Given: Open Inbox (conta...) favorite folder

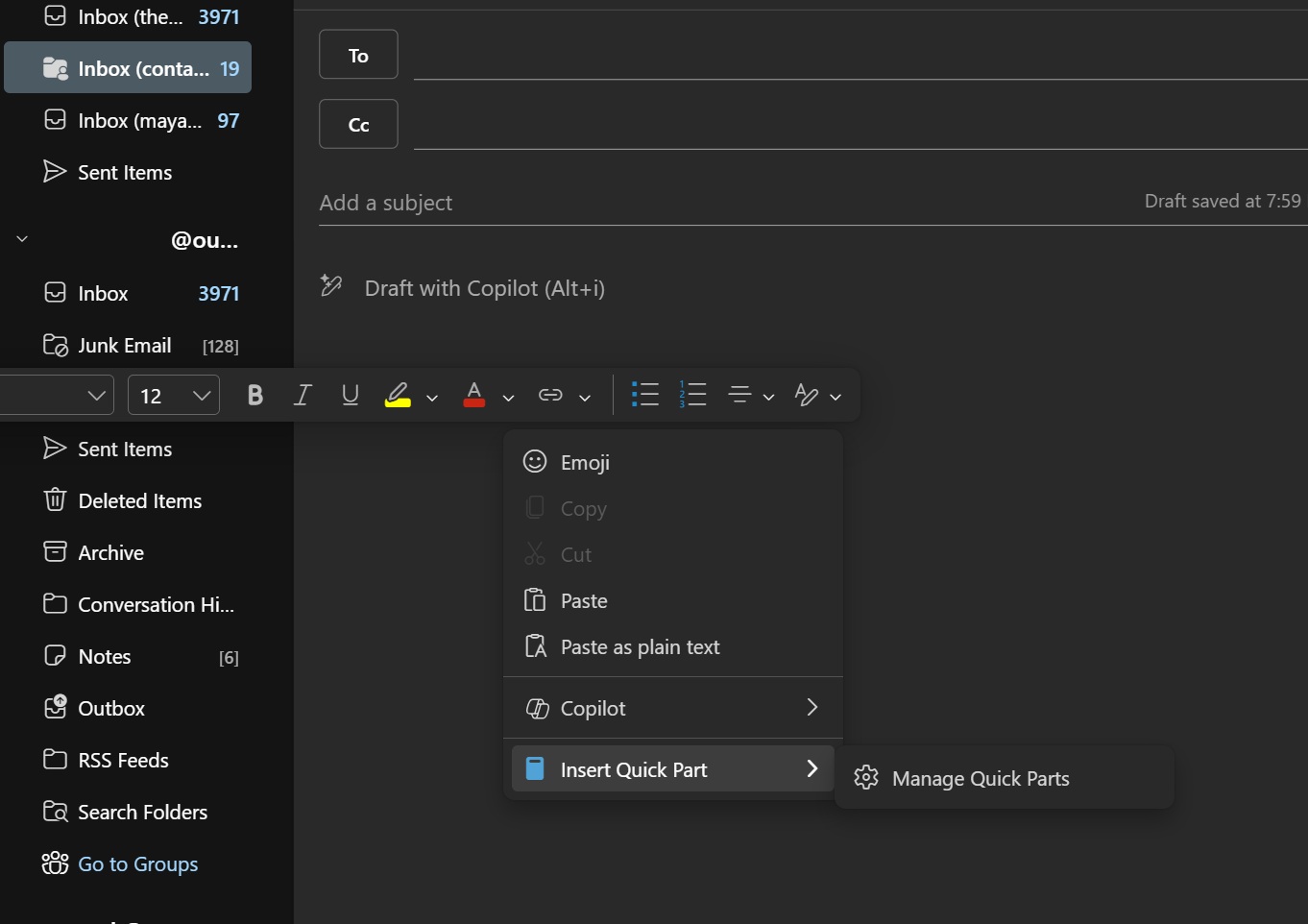Looking at the screenshot, I should point(128,67).
